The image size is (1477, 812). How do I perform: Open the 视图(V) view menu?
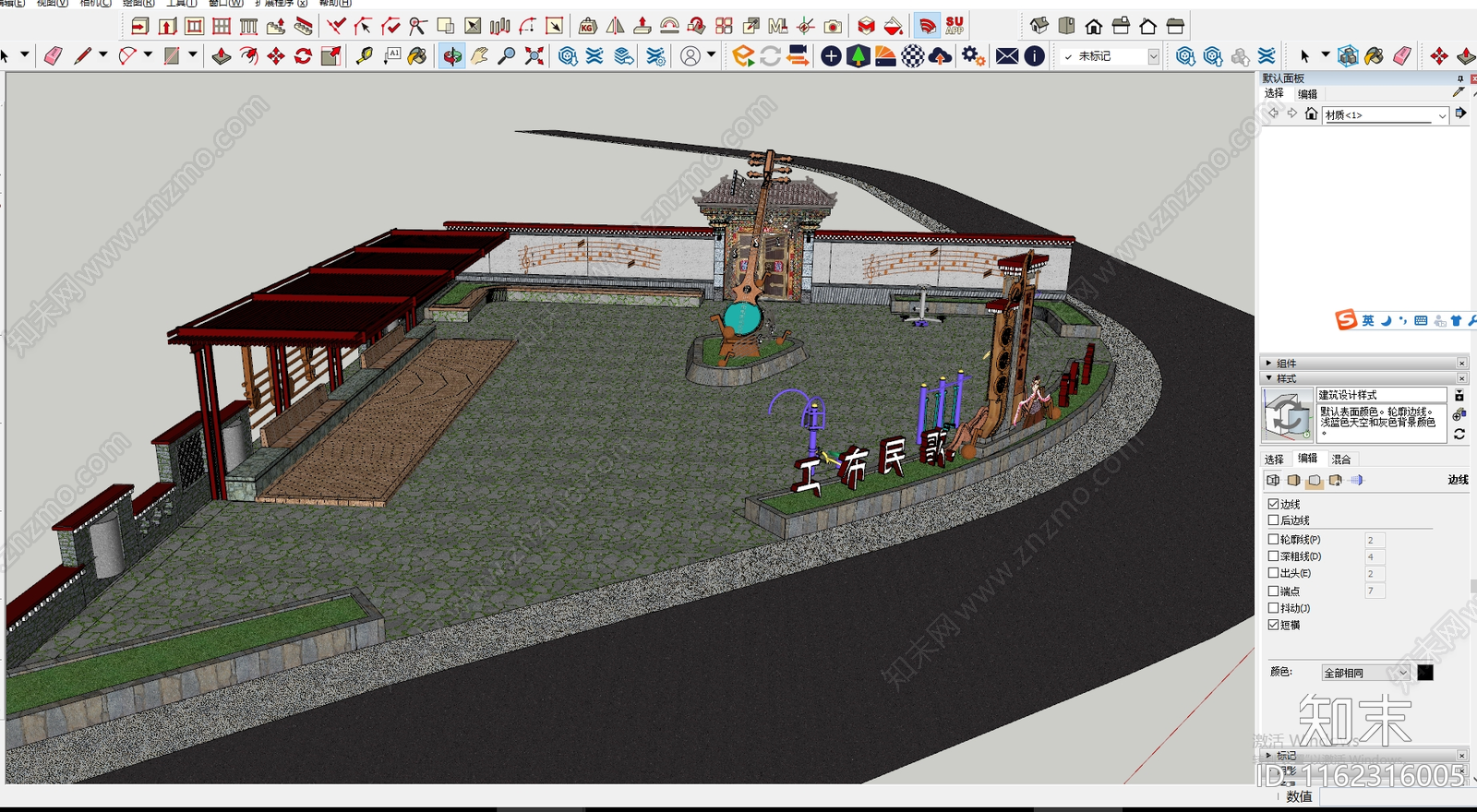tap(53, 3)
